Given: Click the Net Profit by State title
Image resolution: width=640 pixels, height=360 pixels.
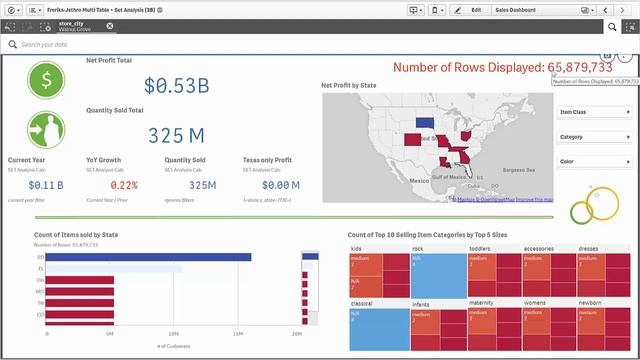Looking at the screenshot, I should pyautogui.click(x=349, y=85).
